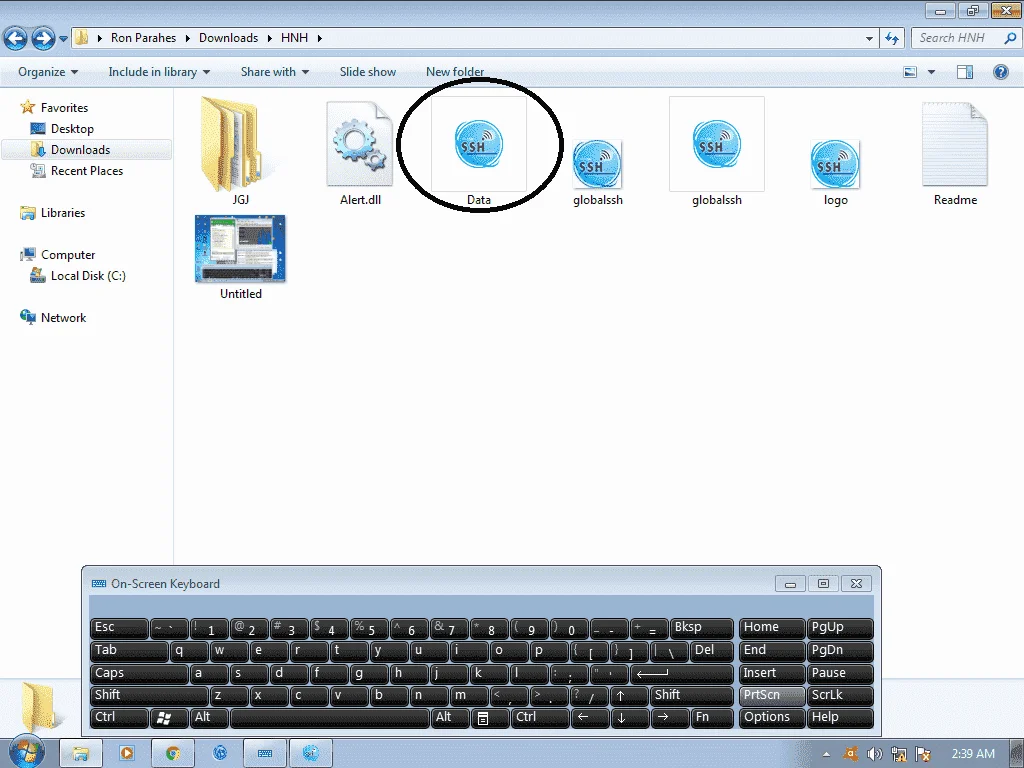The height and width of the screenshot is (768, 1024).
Task: Select Libraries in navigation pane
Action: pyautogui.click(x=63, y=213)
